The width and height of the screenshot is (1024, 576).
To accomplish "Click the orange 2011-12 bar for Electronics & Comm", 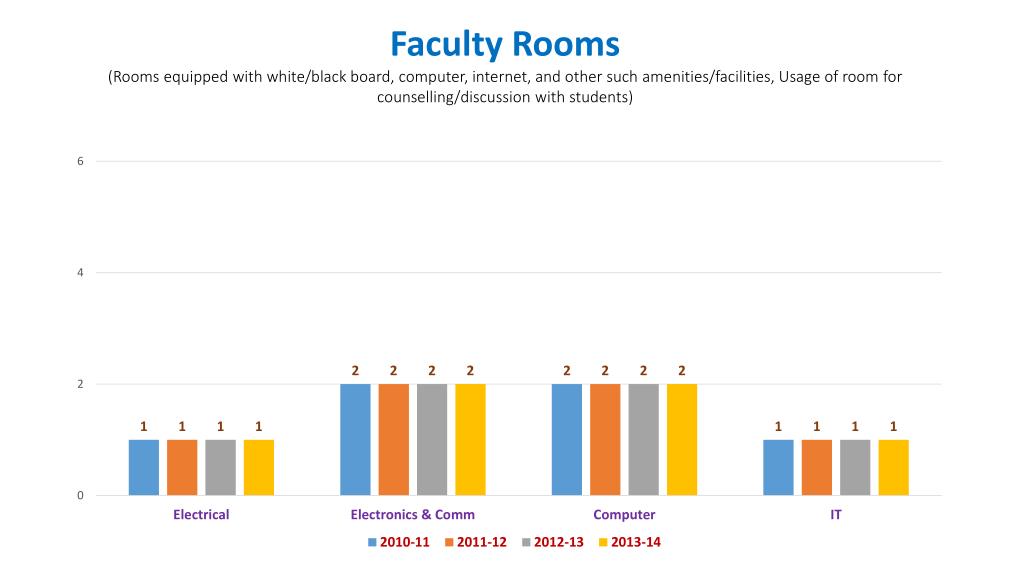I will point(394,440).
